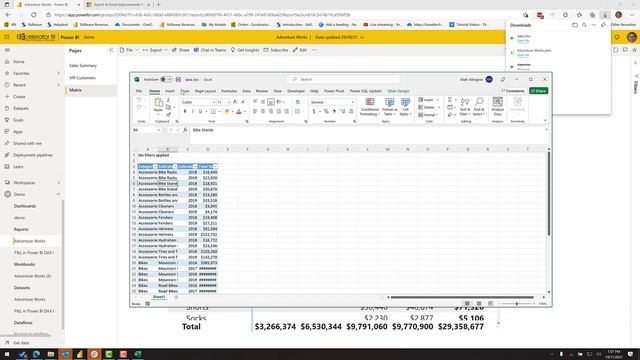Collapse the Demo workspace in Power BI
This screenshot has width=640, height=360.
point(58,194)
